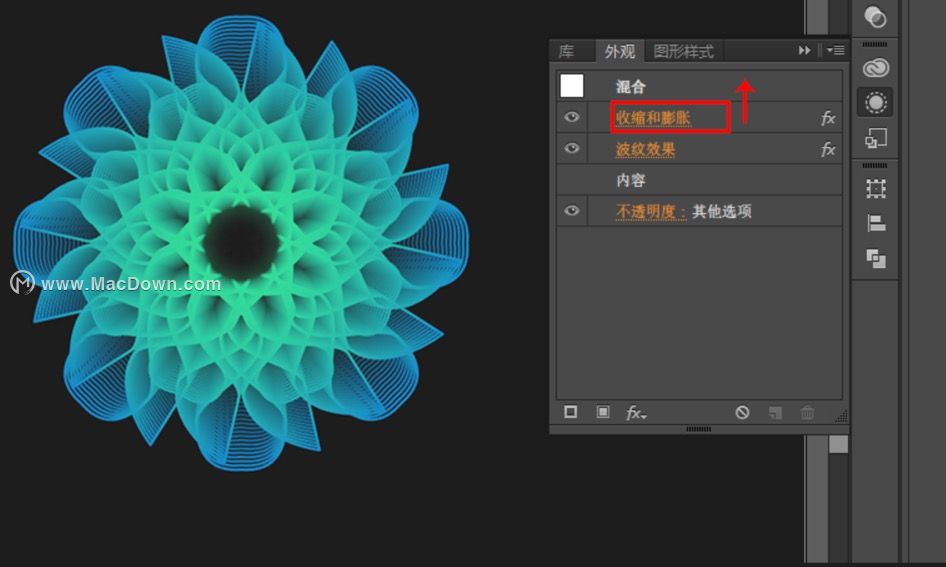Clear appearance with the no-symbol icon
The width and height of the screenshot is (946, 567).
point(742,413)
